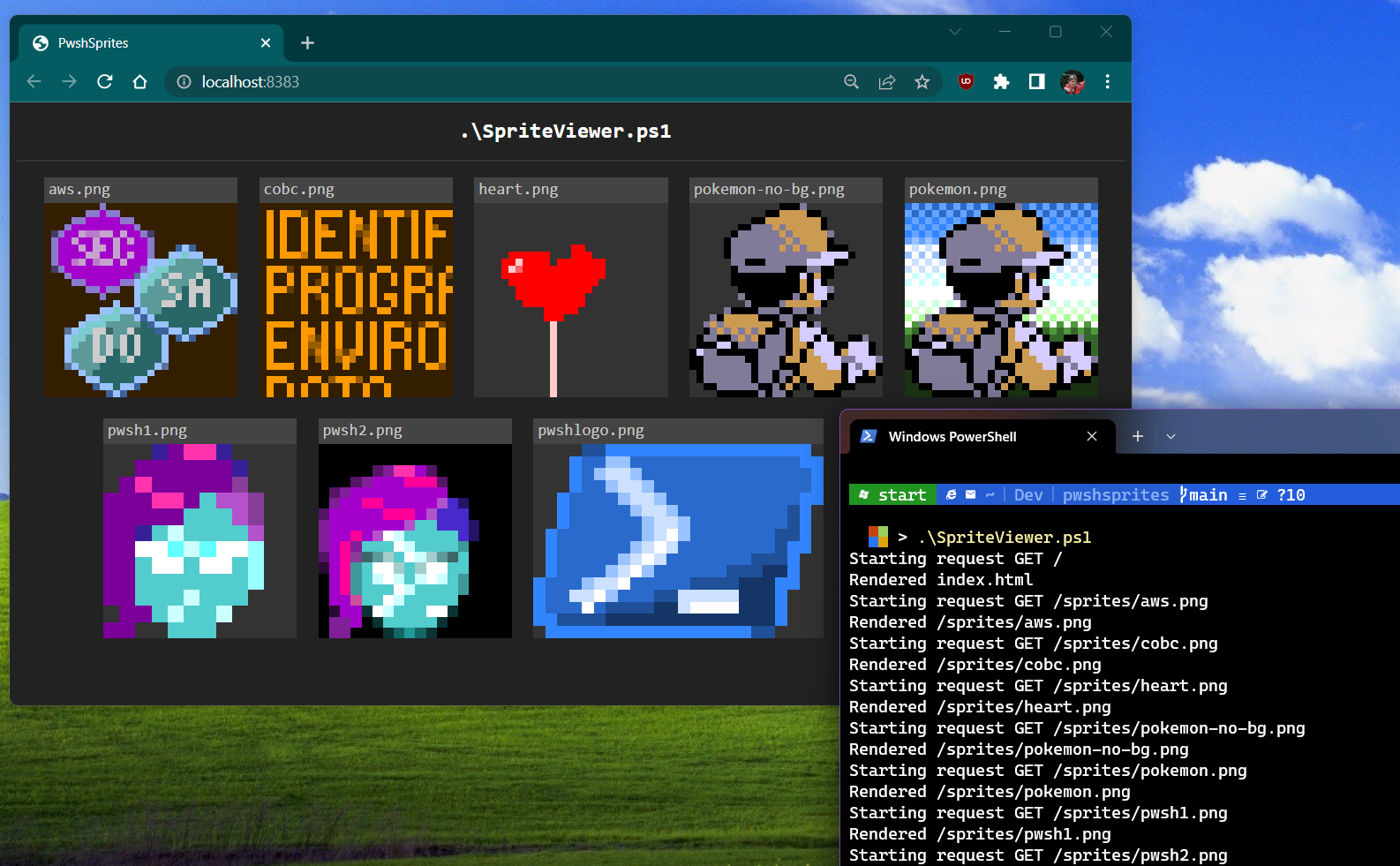Close the PwshSprites tab
The width and height of the screenshot is (1400, 866).
265,42
